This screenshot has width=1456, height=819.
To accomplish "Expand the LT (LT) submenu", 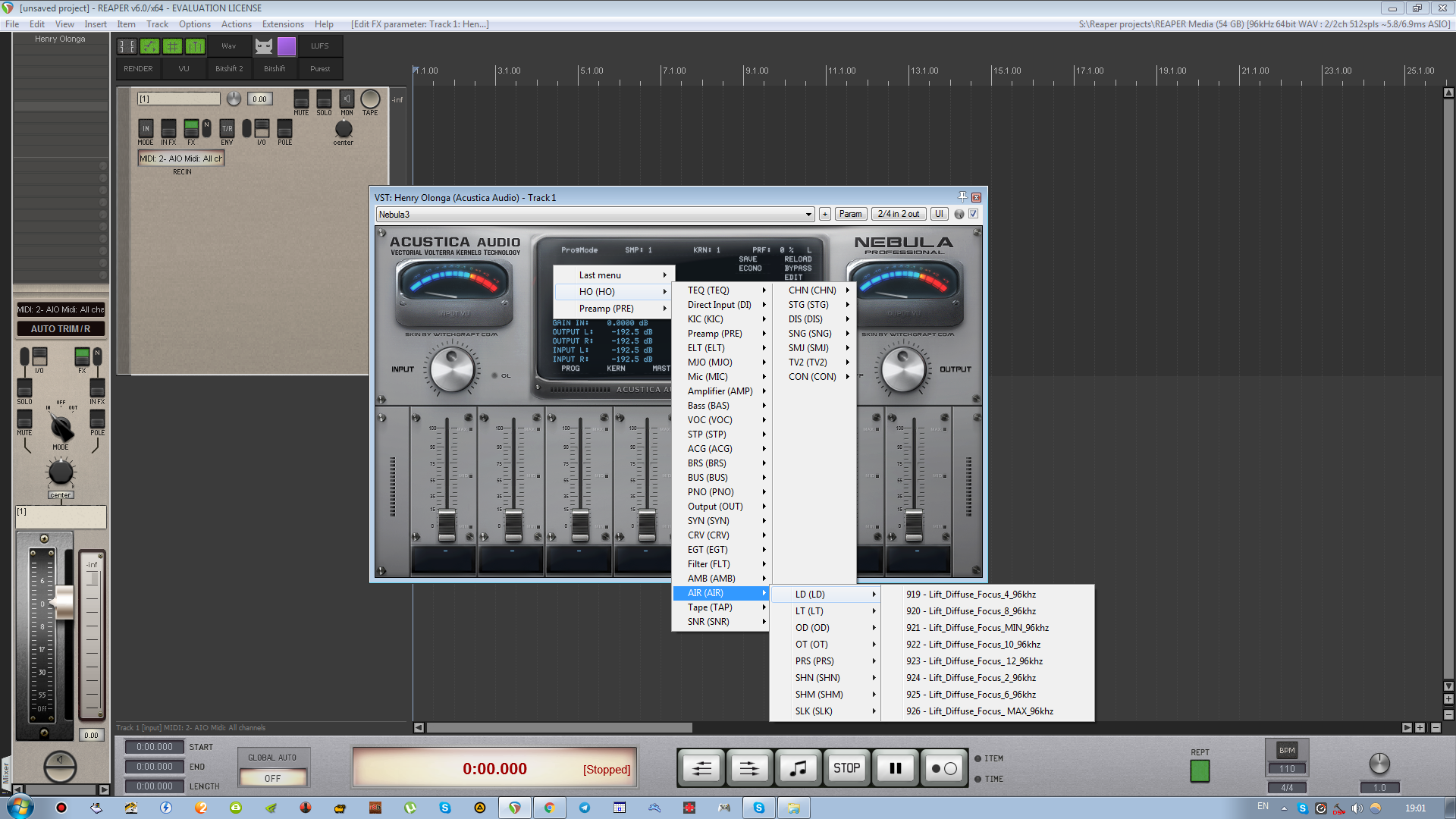I will click(825, 611).
